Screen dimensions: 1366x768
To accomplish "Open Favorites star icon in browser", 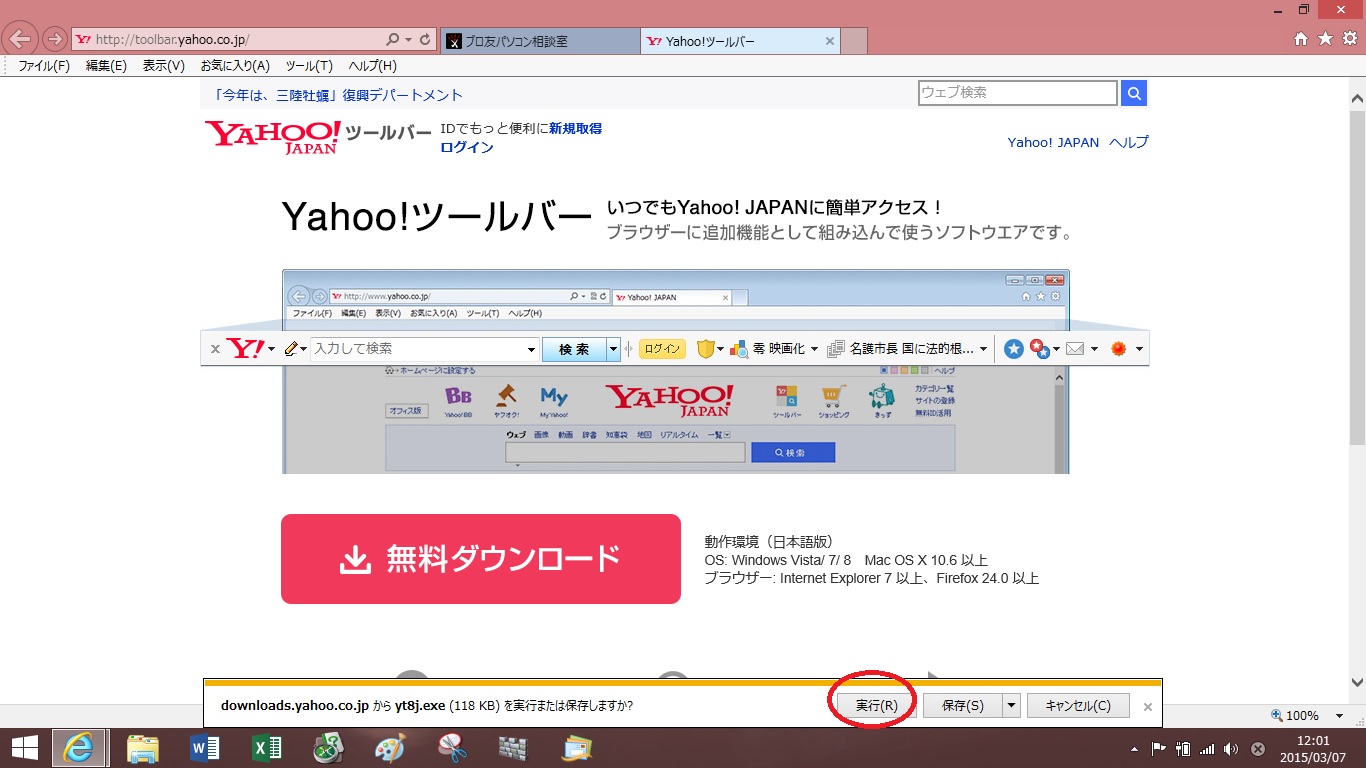I will coord(1325,39).
